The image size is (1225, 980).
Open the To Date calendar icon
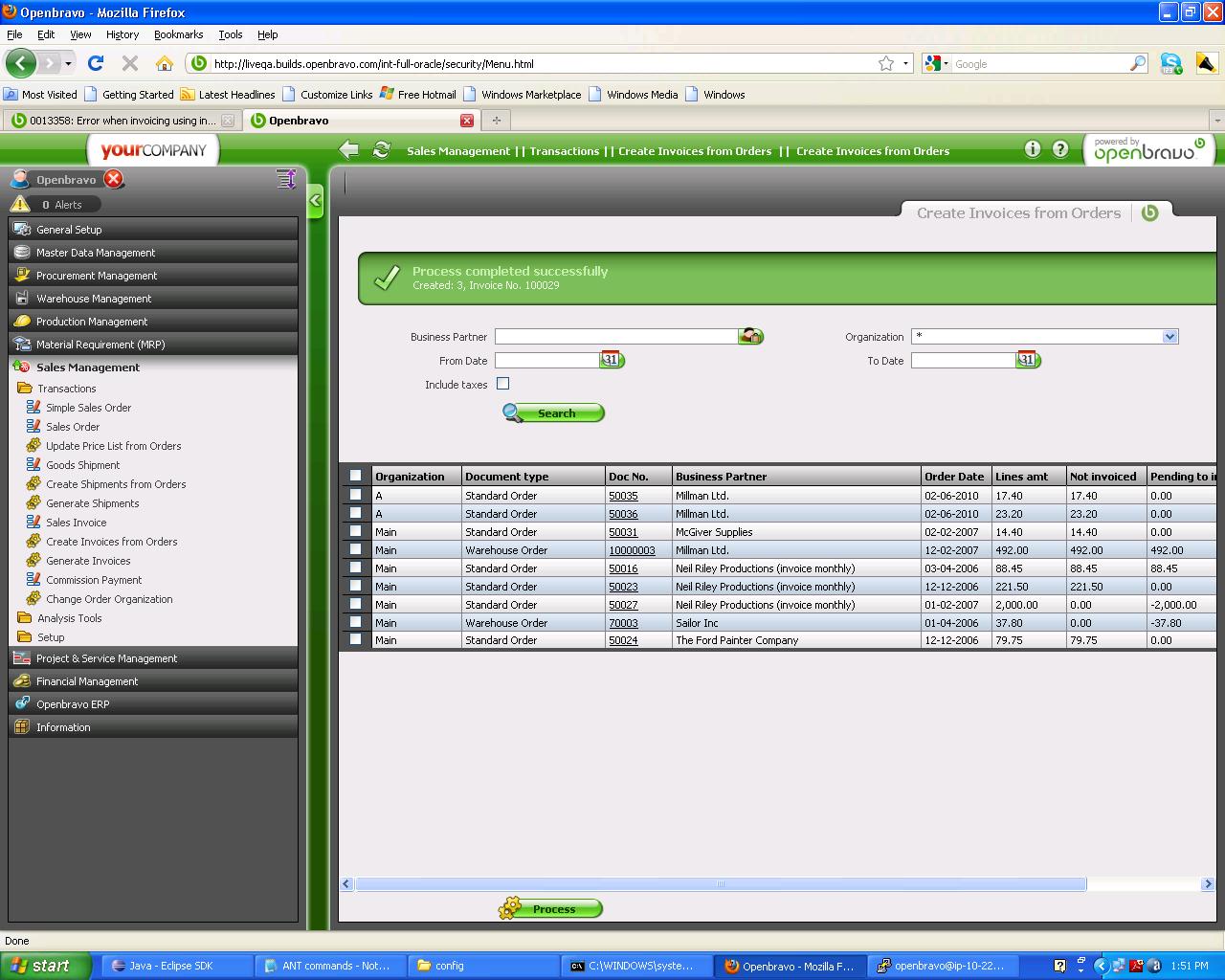(x=1028, y=361)
